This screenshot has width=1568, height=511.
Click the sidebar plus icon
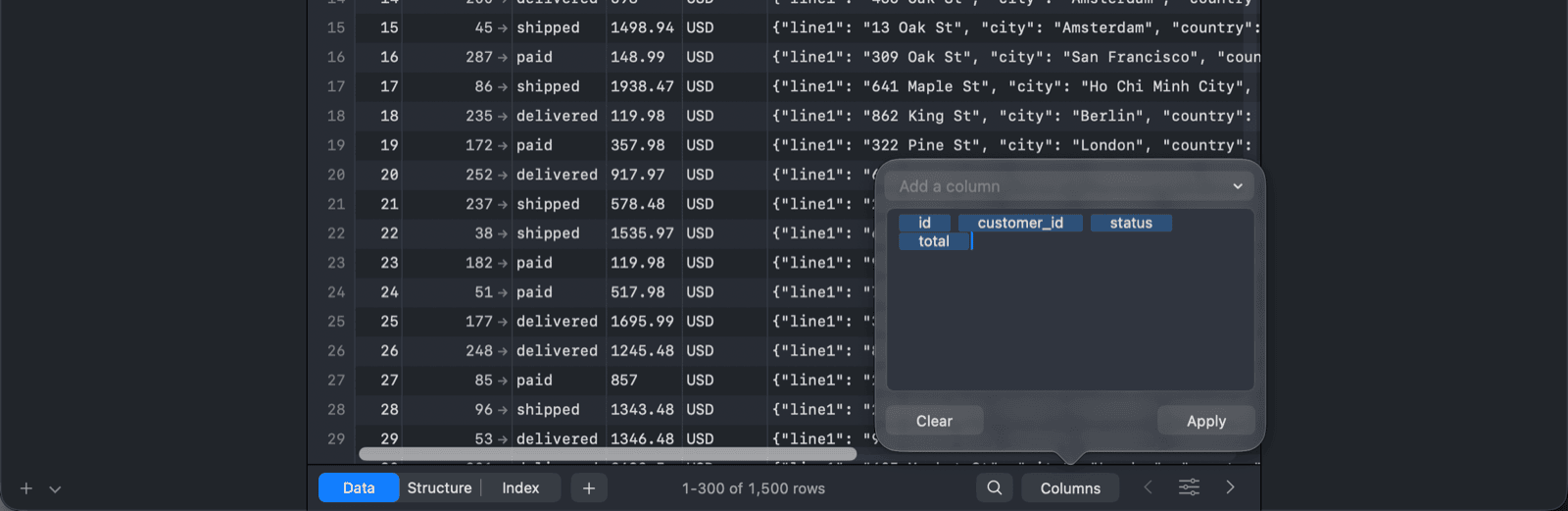pos(26,488)
